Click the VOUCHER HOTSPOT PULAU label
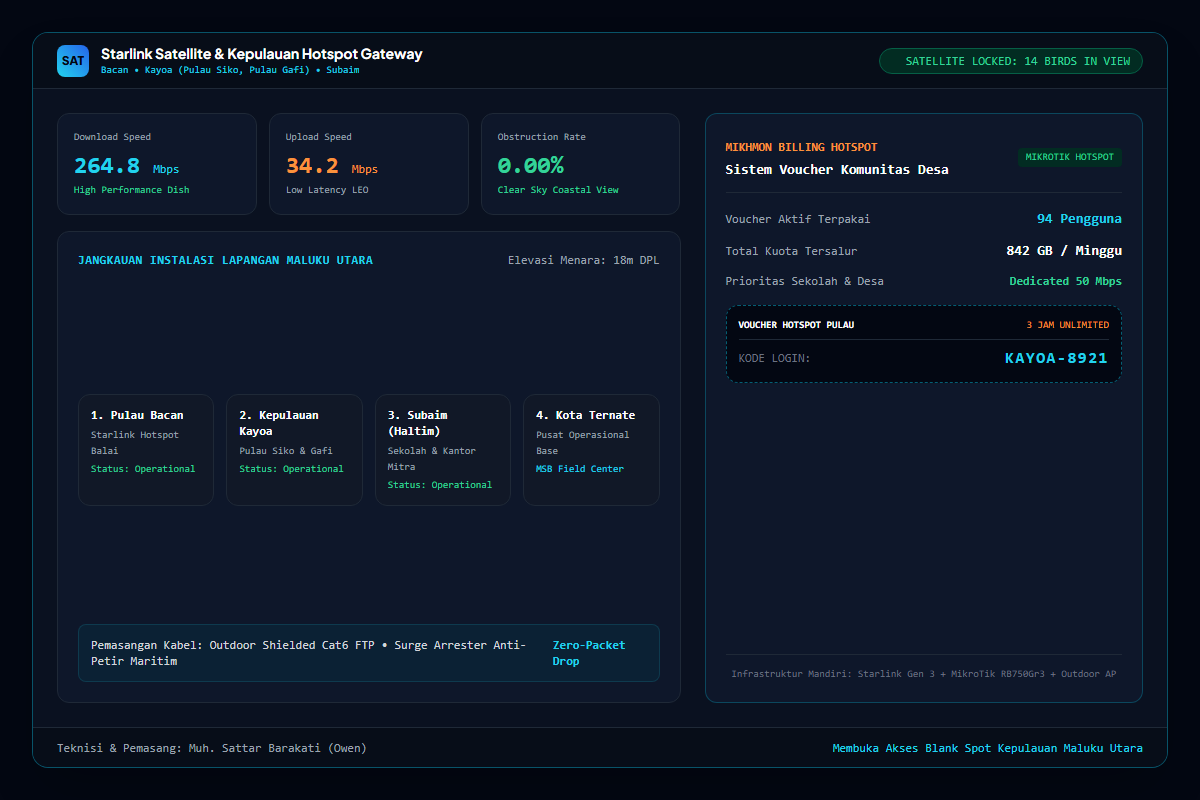Image resolution: width=1200 pixels, height=800 pixels. click(x=796, y=325)
